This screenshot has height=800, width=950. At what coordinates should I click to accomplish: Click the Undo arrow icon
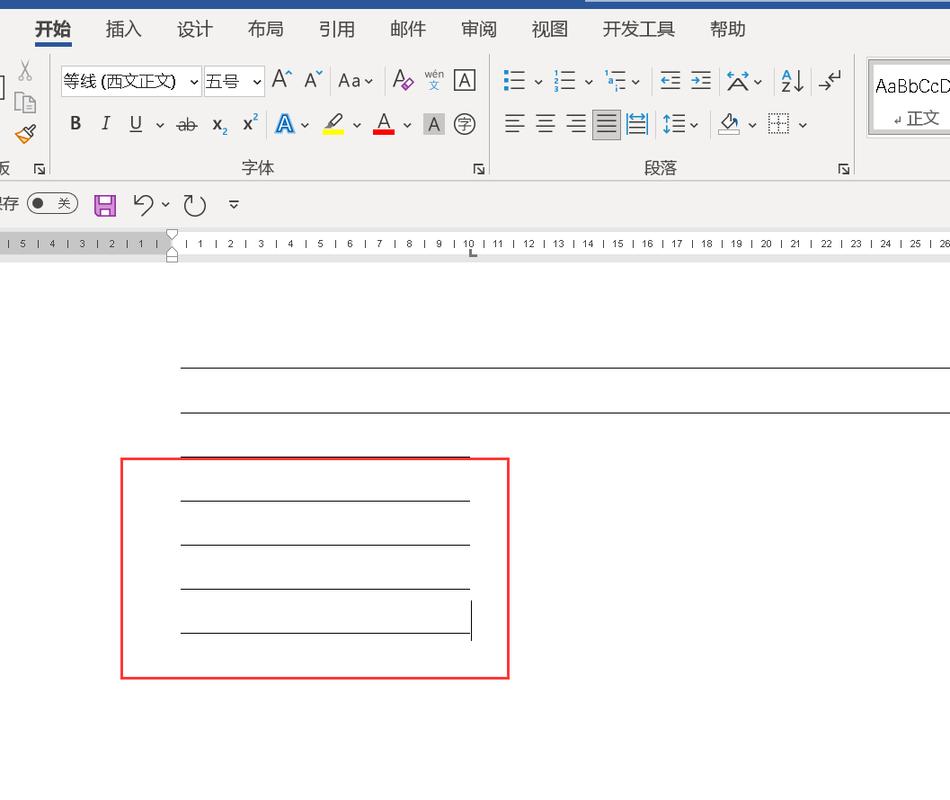coord(143,205)
